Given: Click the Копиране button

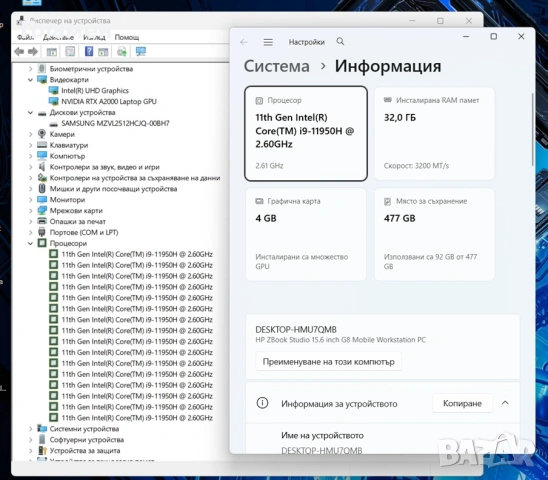Looking at the screenshot, I should (462, 403).
